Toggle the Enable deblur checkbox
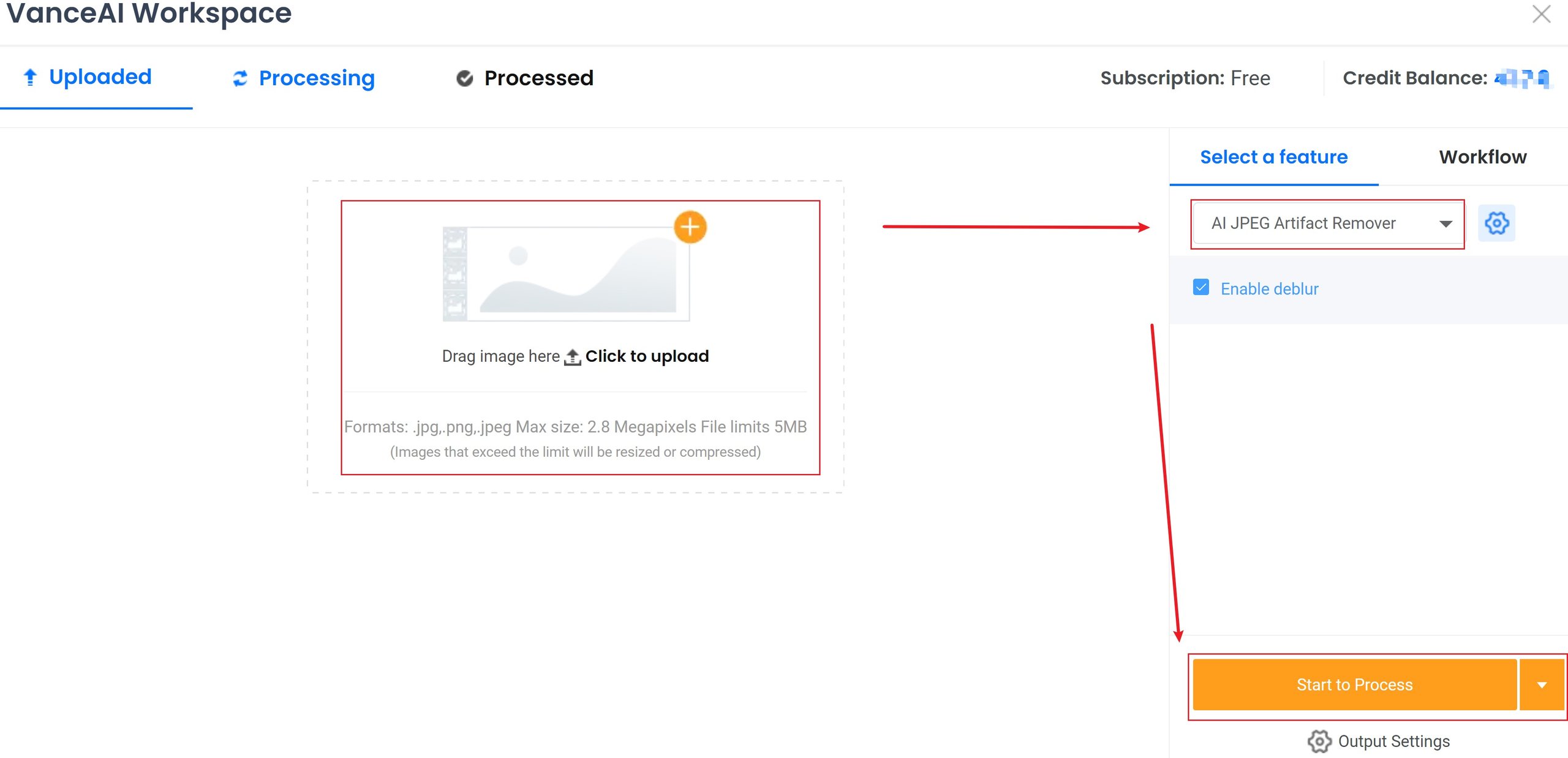 point(1200,288)
